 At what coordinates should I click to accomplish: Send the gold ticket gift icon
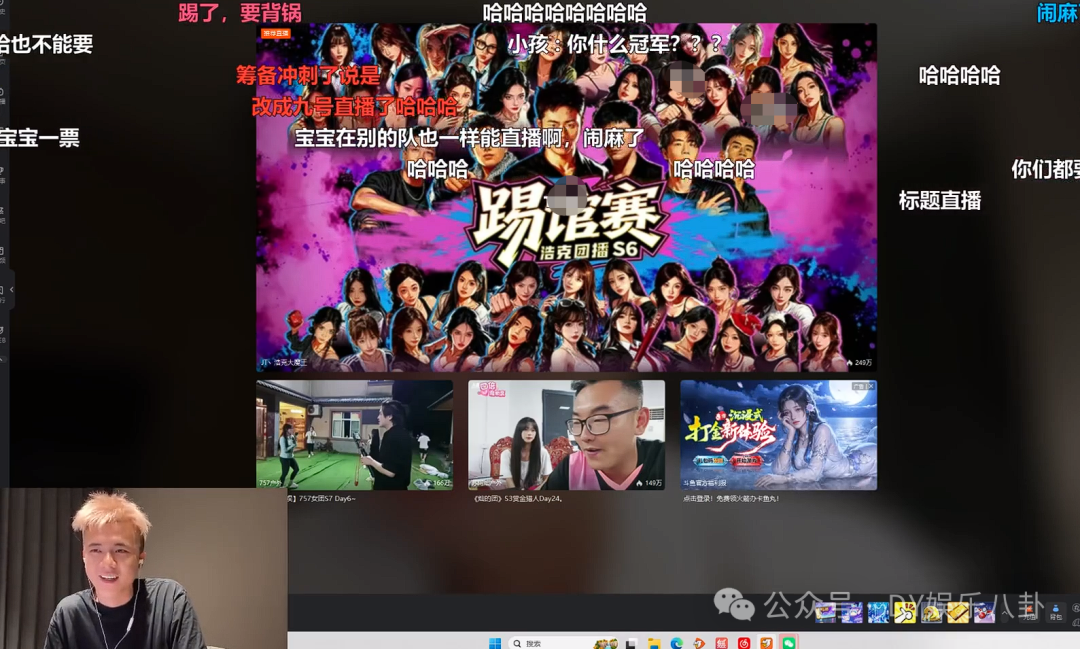[958, 612]
